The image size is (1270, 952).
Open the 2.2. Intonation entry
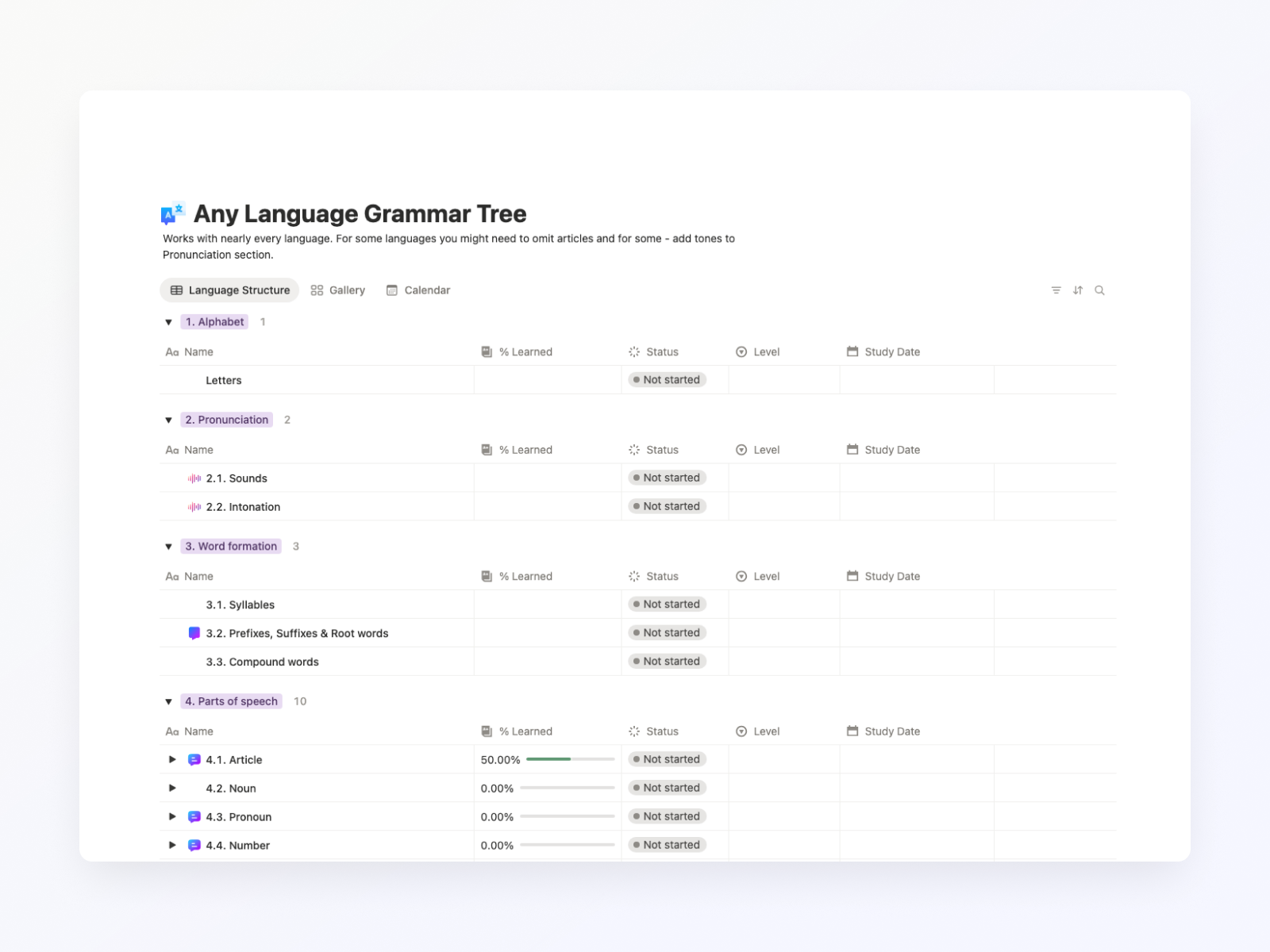pyautogui.click(x=243, y=507)
